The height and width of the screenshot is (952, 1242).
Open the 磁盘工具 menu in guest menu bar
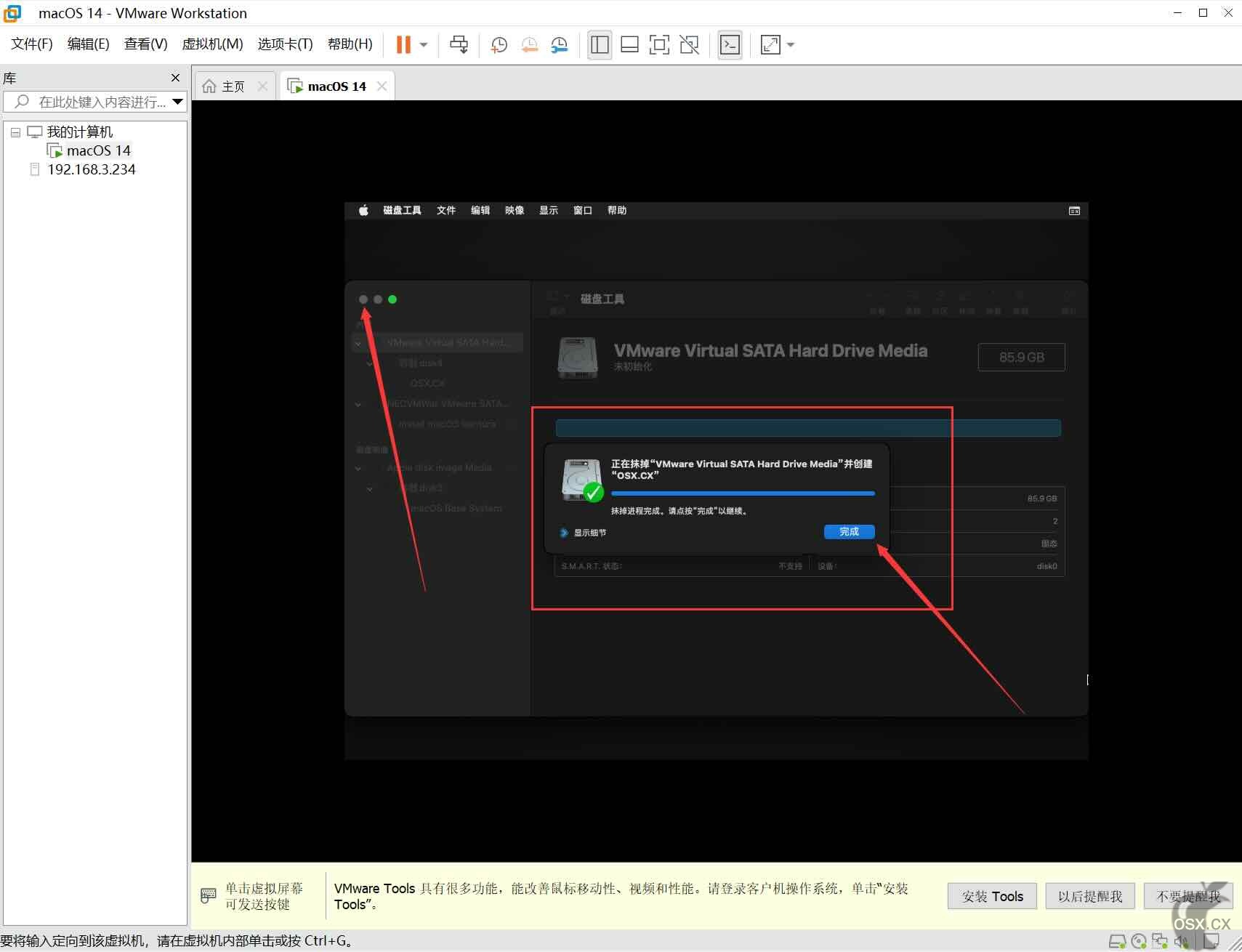(x=402, y=210)
